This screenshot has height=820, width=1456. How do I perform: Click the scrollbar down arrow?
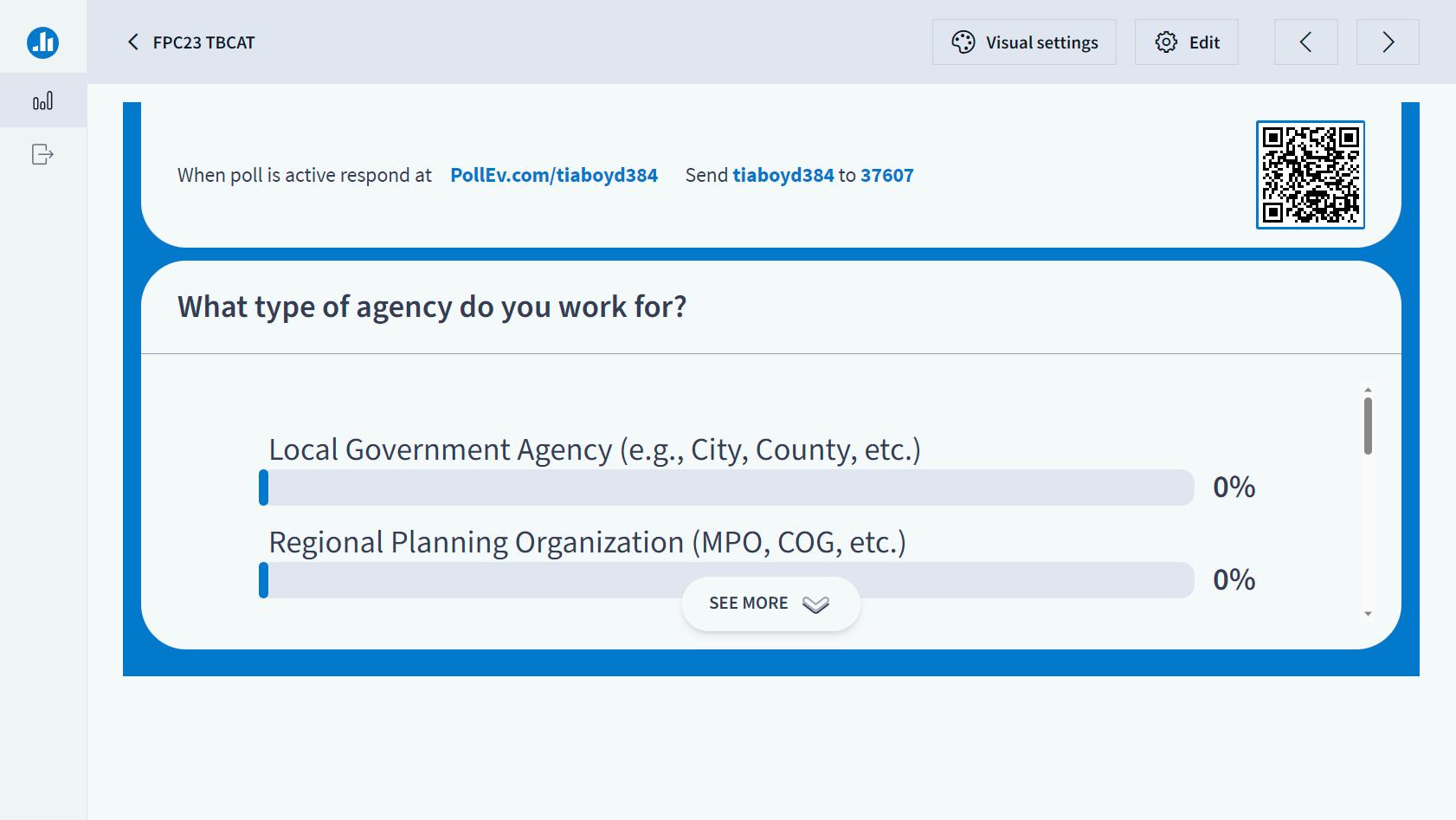(x=1368, y=614)
